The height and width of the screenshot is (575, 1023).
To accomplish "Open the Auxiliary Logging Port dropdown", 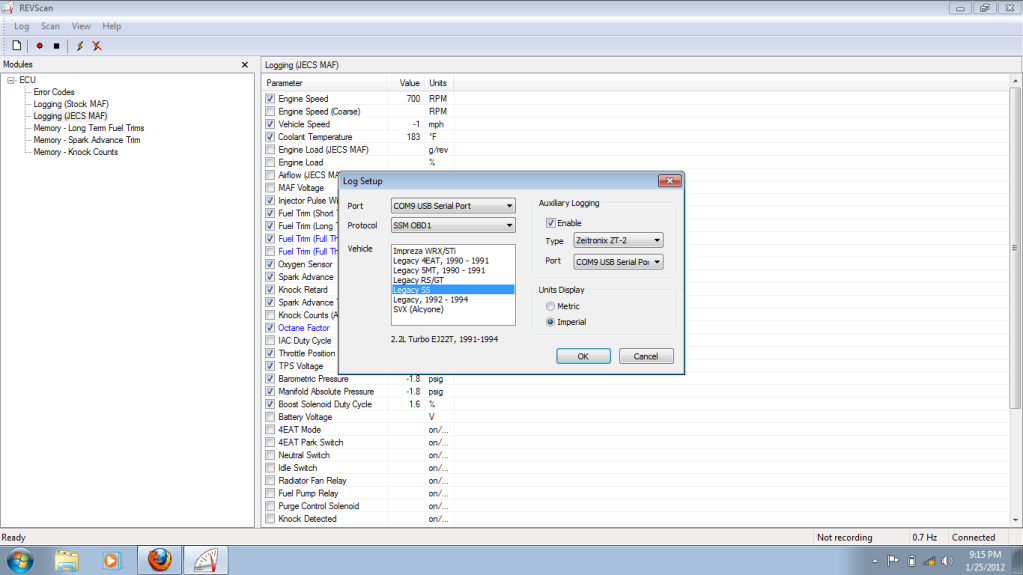I will tap(618, 262).
